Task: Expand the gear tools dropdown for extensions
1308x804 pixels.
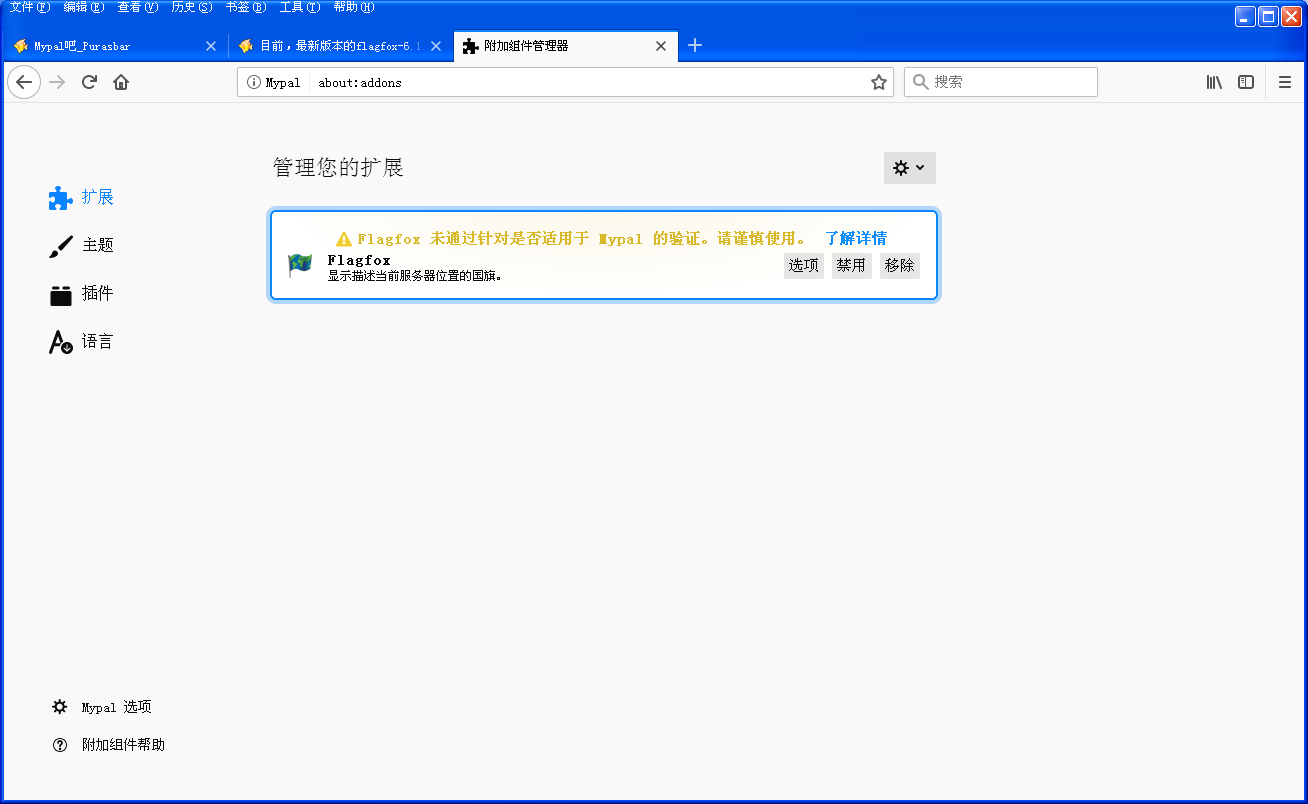Action: 909,168
